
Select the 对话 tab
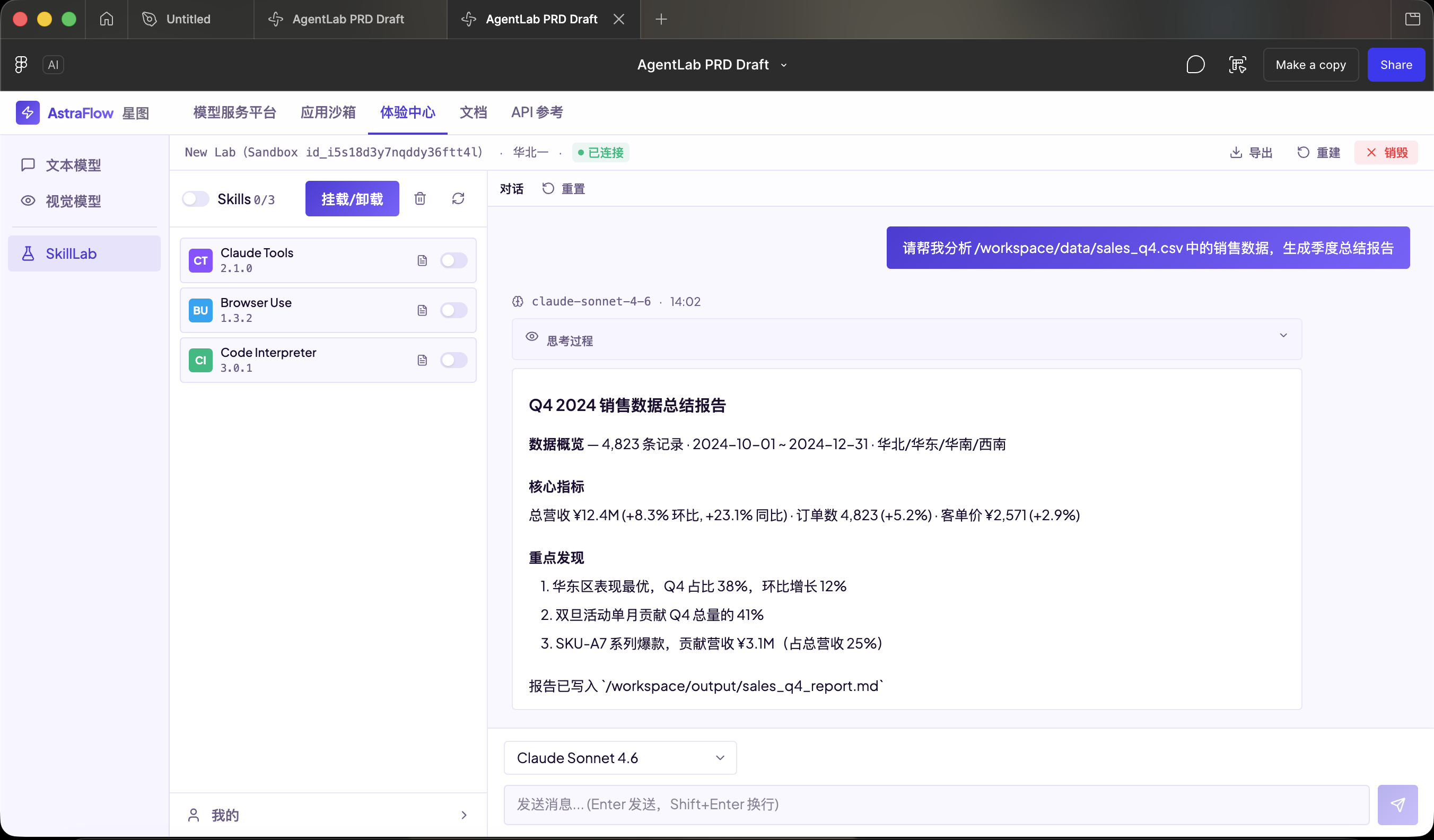(512, 189)
